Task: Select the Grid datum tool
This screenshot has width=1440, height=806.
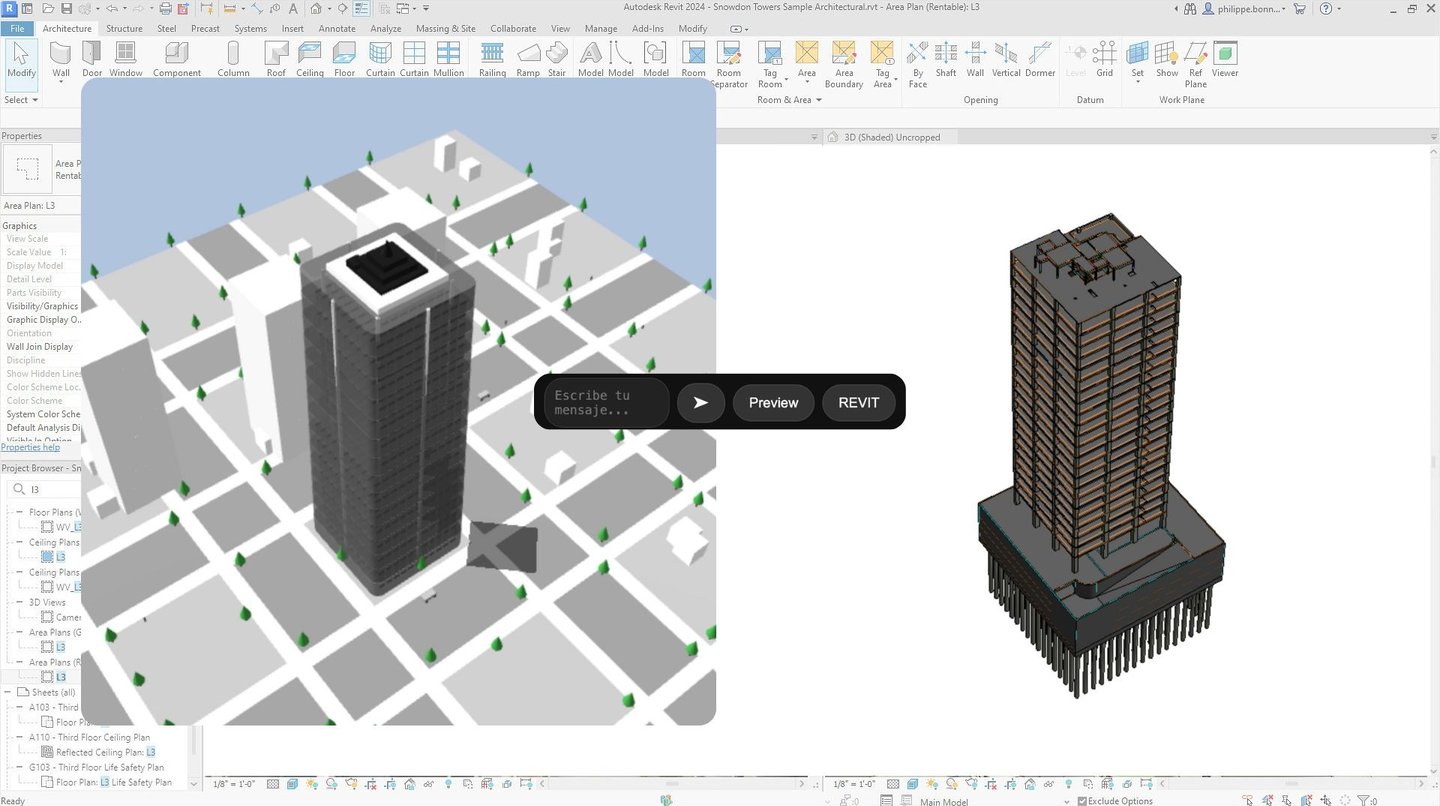Action: pyautogui.click(x=1104, y=59)
